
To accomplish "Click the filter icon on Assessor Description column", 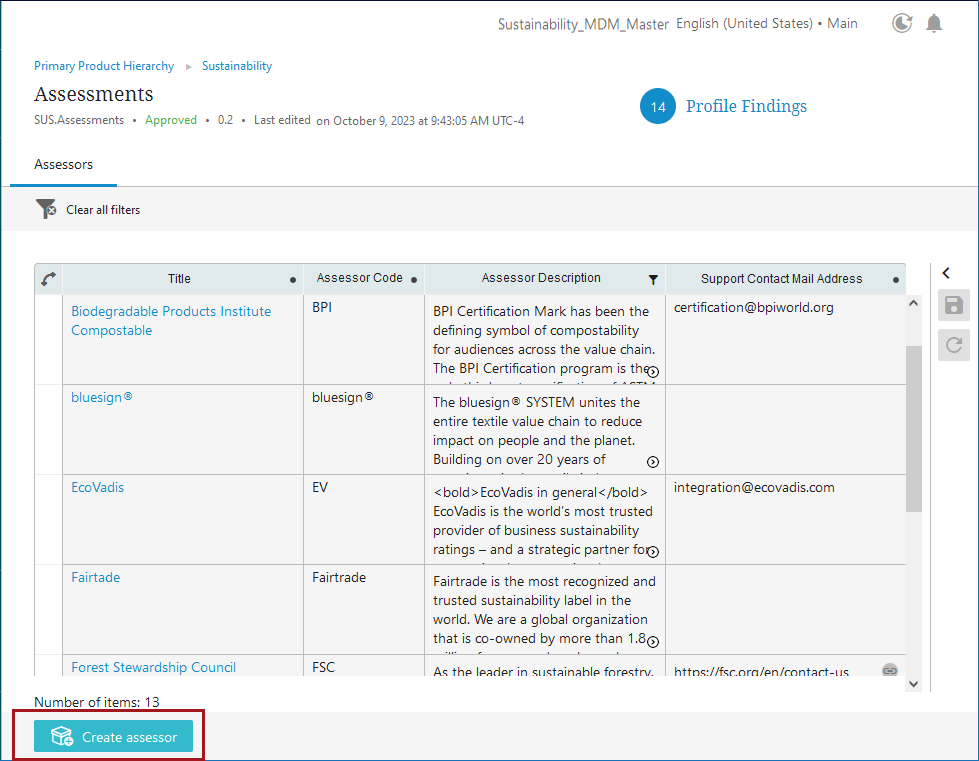I will (x=653, y=280).
